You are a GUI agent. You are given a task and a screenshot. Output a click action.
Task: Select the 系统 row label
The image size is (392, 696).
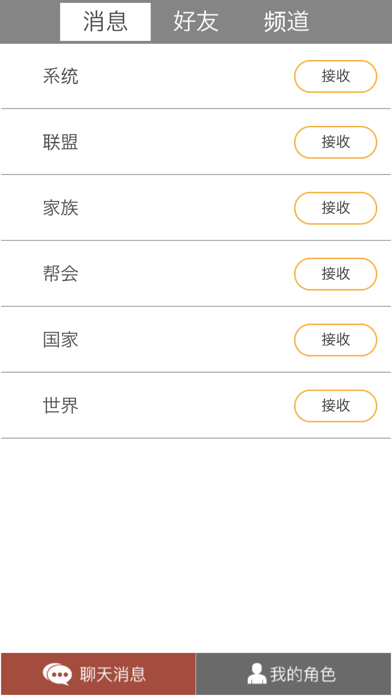[x=61, y=76]
